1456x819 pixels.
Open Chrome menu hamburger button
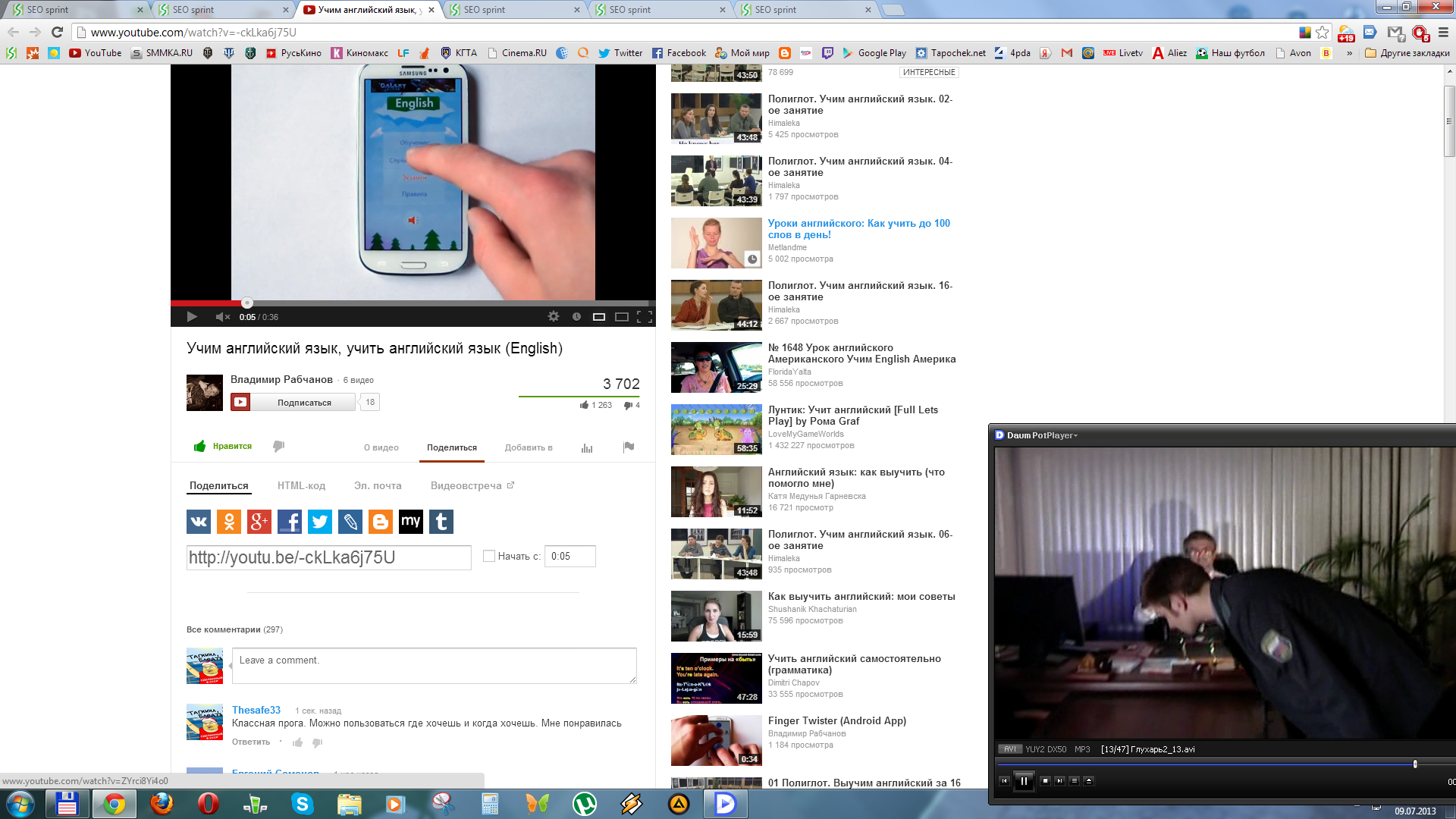1443,32
